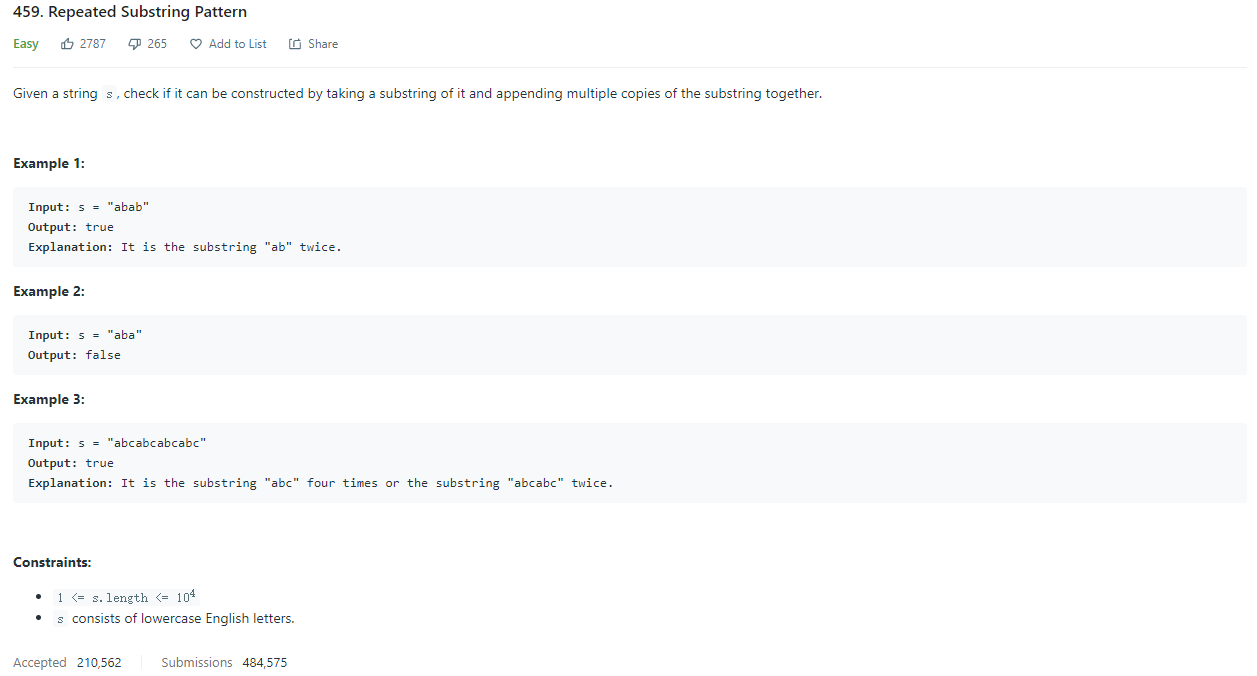Click the Example 2 code block with "aba"
Image resolution: width=1257 pixels, height=676 pixels.
point(630,345)
